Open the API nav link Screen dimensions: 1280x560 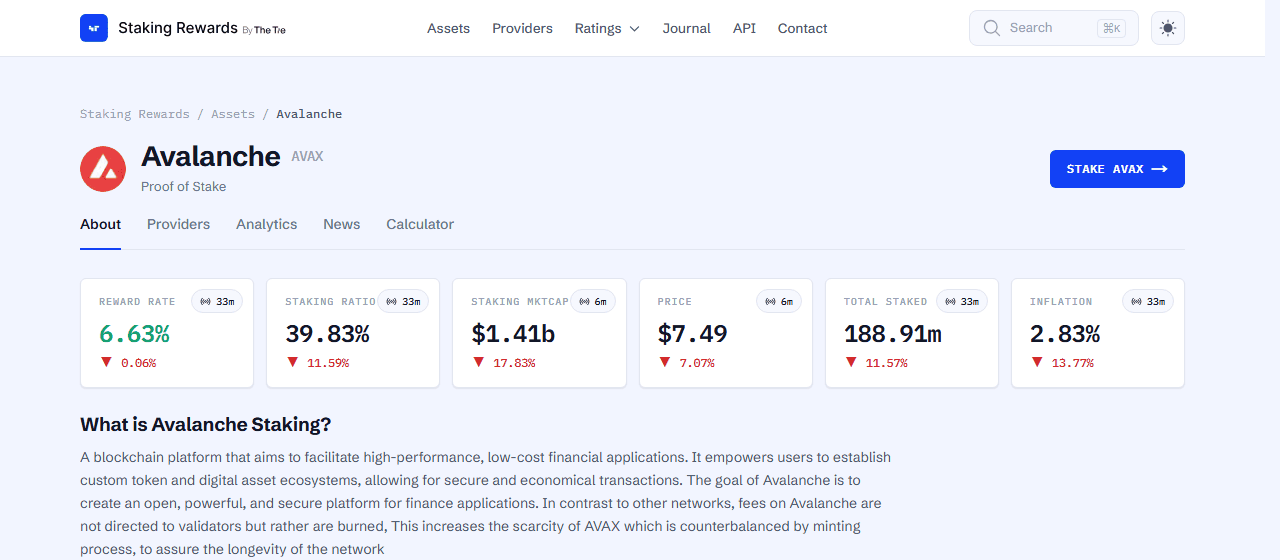click(744, 28)
